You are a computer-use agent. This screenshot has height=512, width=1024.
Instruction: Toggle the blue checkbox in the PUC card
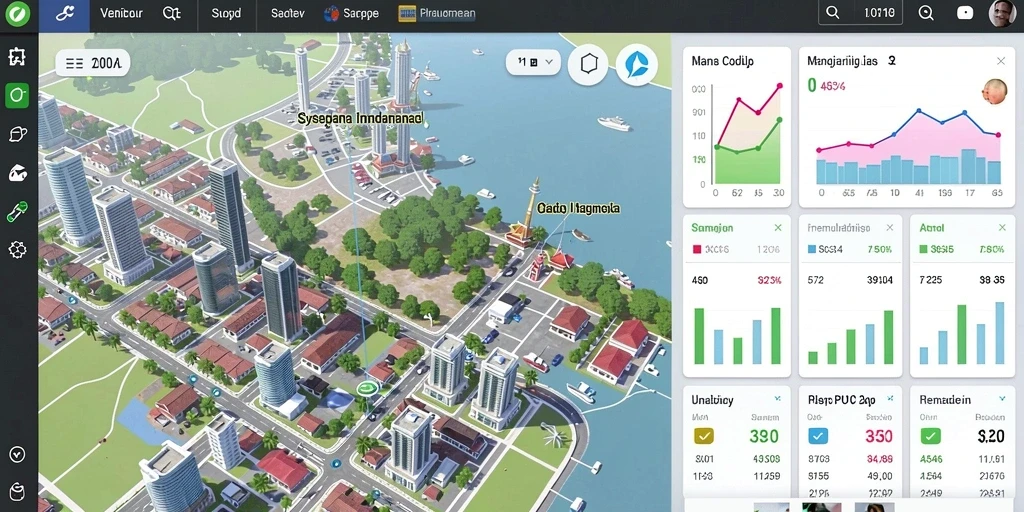pos(818,436)
